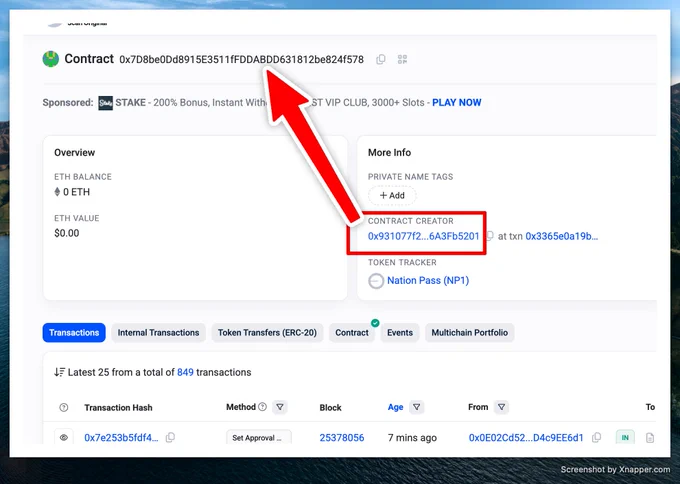Click the PLAY NOW sponsored link

click(457, 103)
